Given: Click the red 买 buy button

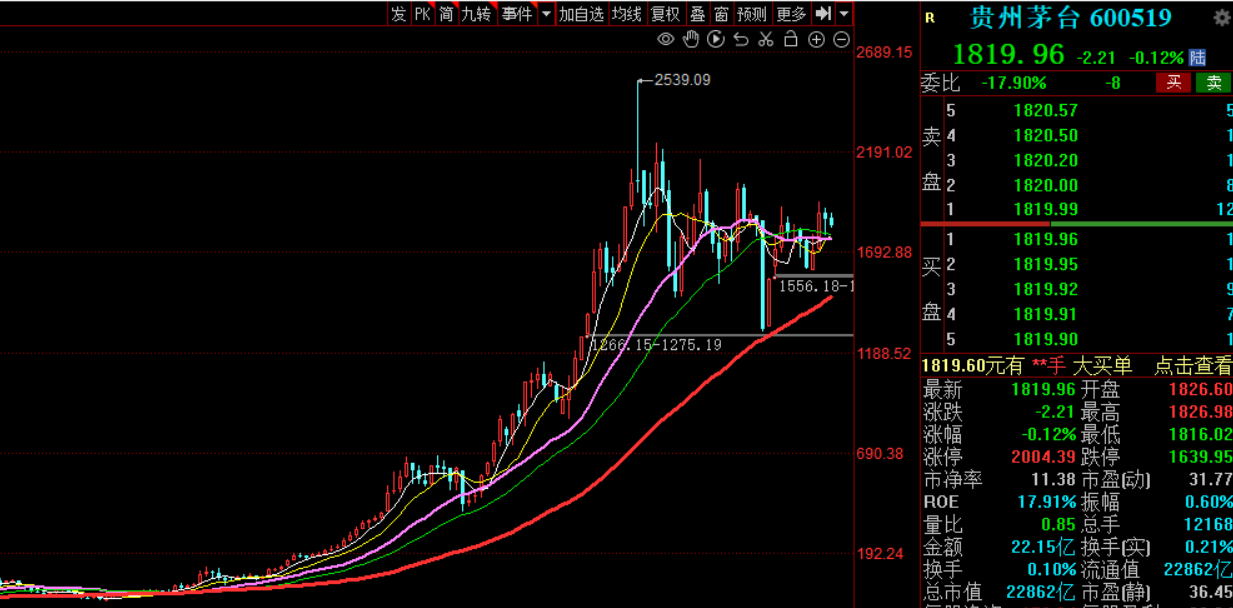Looking at the screenshot, I should (x=1174, y=83).
